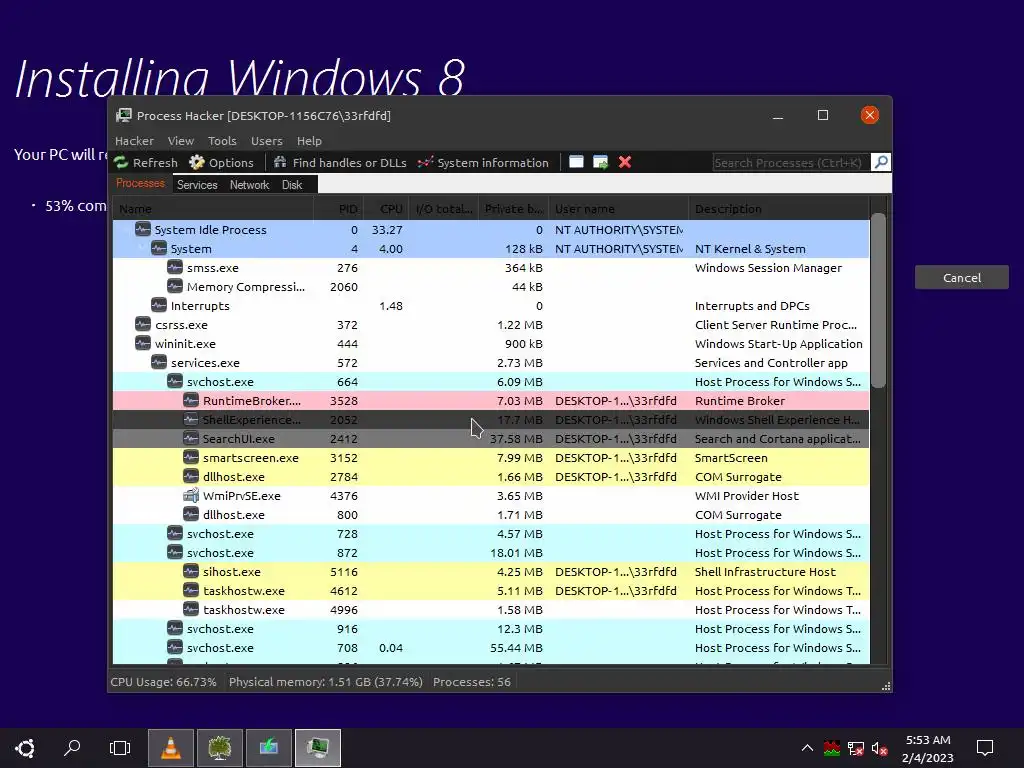Open Find handles or DLLs
This screenshot has width=1024, height=768.
340,163
